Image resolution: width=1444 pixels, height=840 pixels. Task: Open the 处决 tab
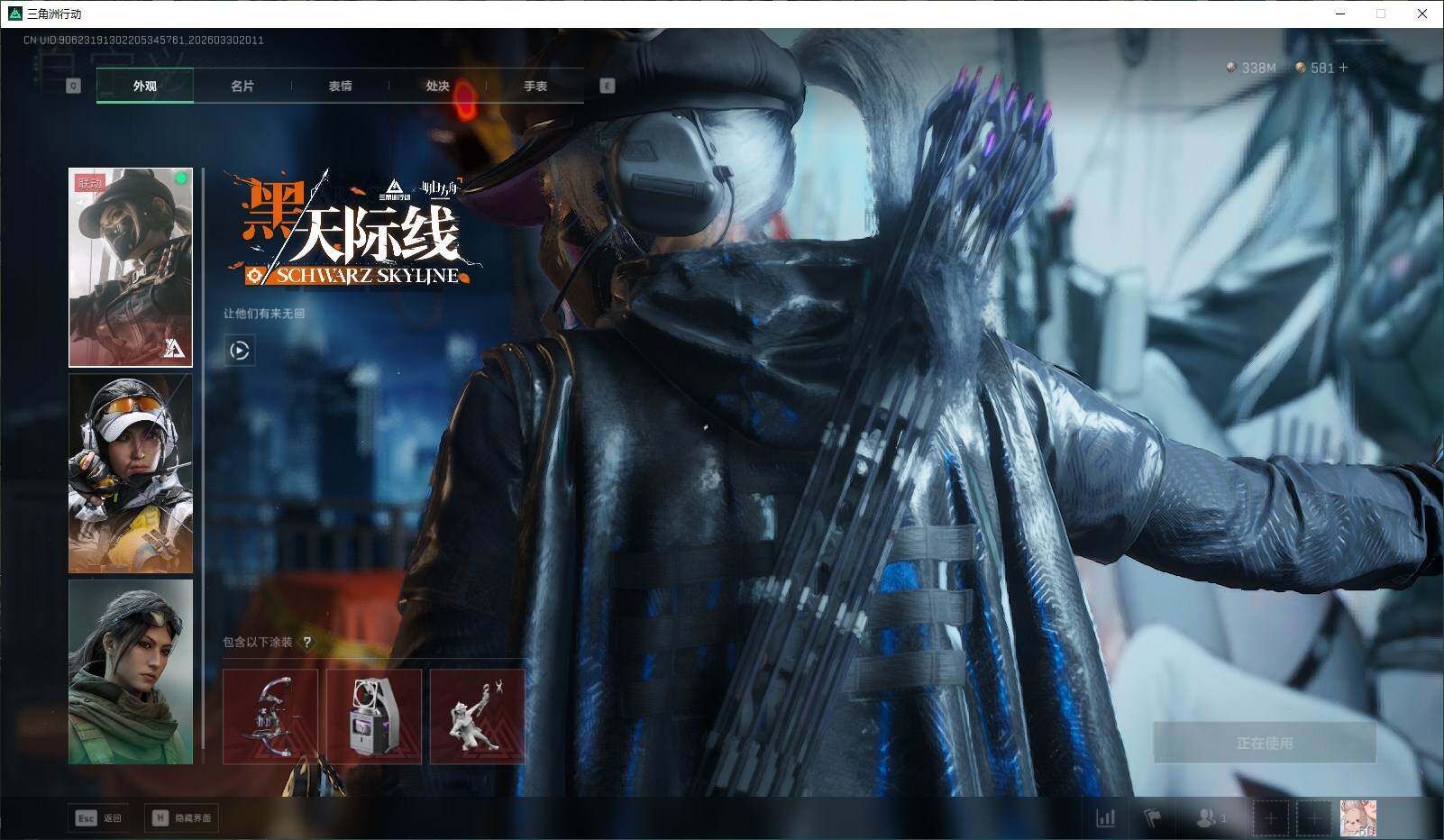tap(436, 87)
